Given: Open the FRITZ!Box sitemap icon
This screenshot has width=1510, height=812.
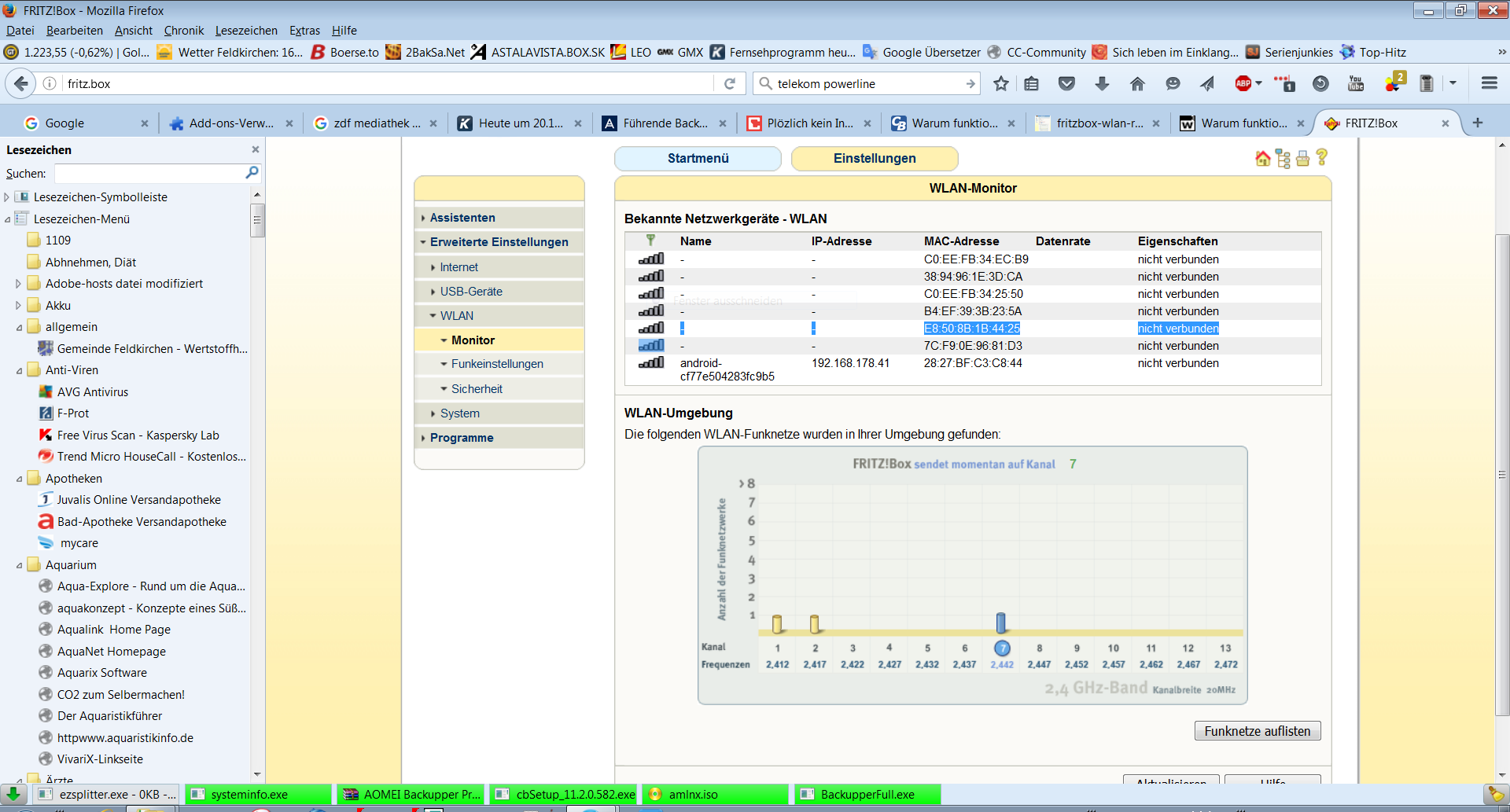Looking at the screenshot, I should pos(1283,158).
